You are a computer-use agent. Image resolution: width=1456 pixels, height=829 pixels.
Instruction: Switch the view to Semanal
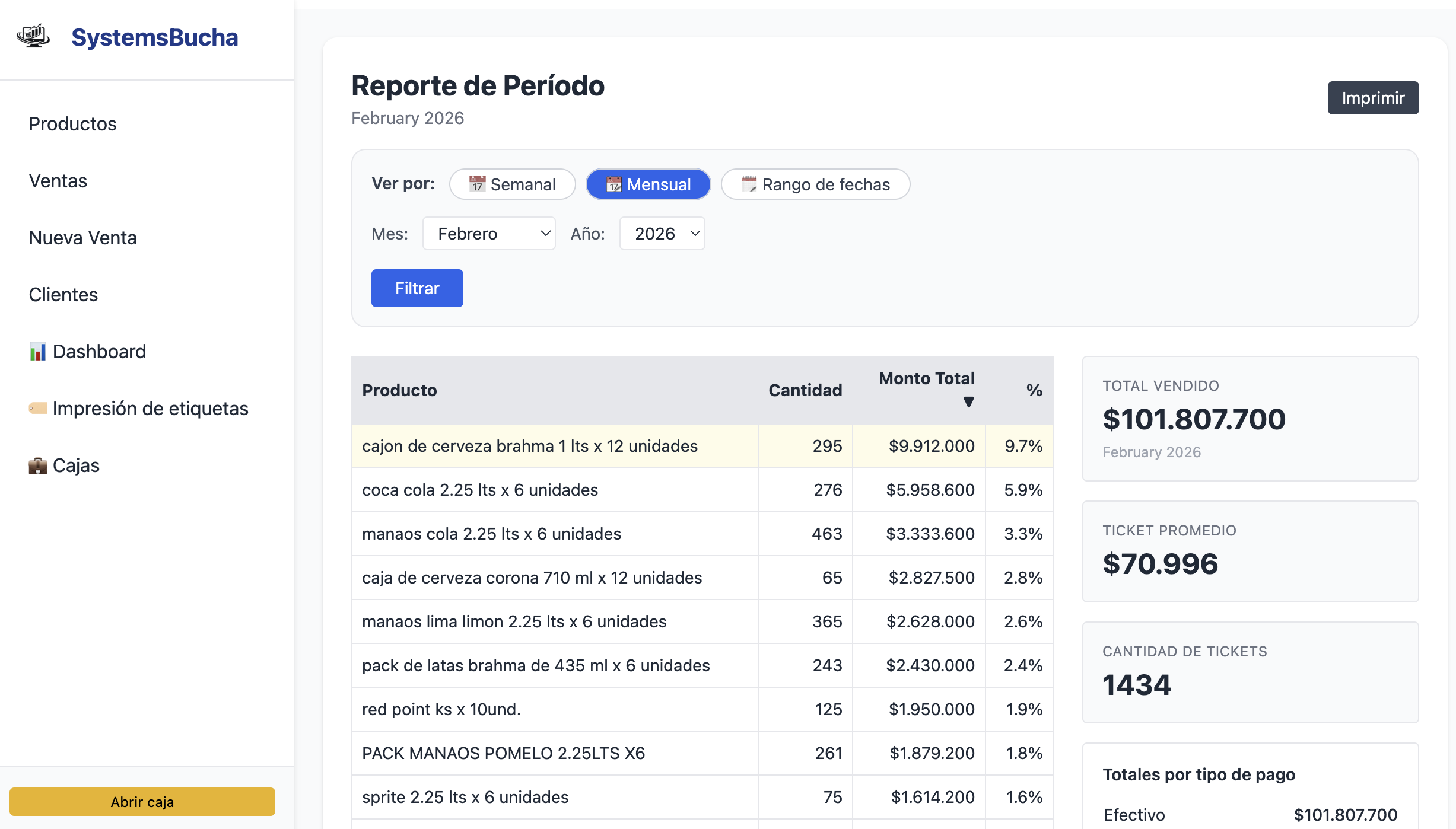click(512, 184)
